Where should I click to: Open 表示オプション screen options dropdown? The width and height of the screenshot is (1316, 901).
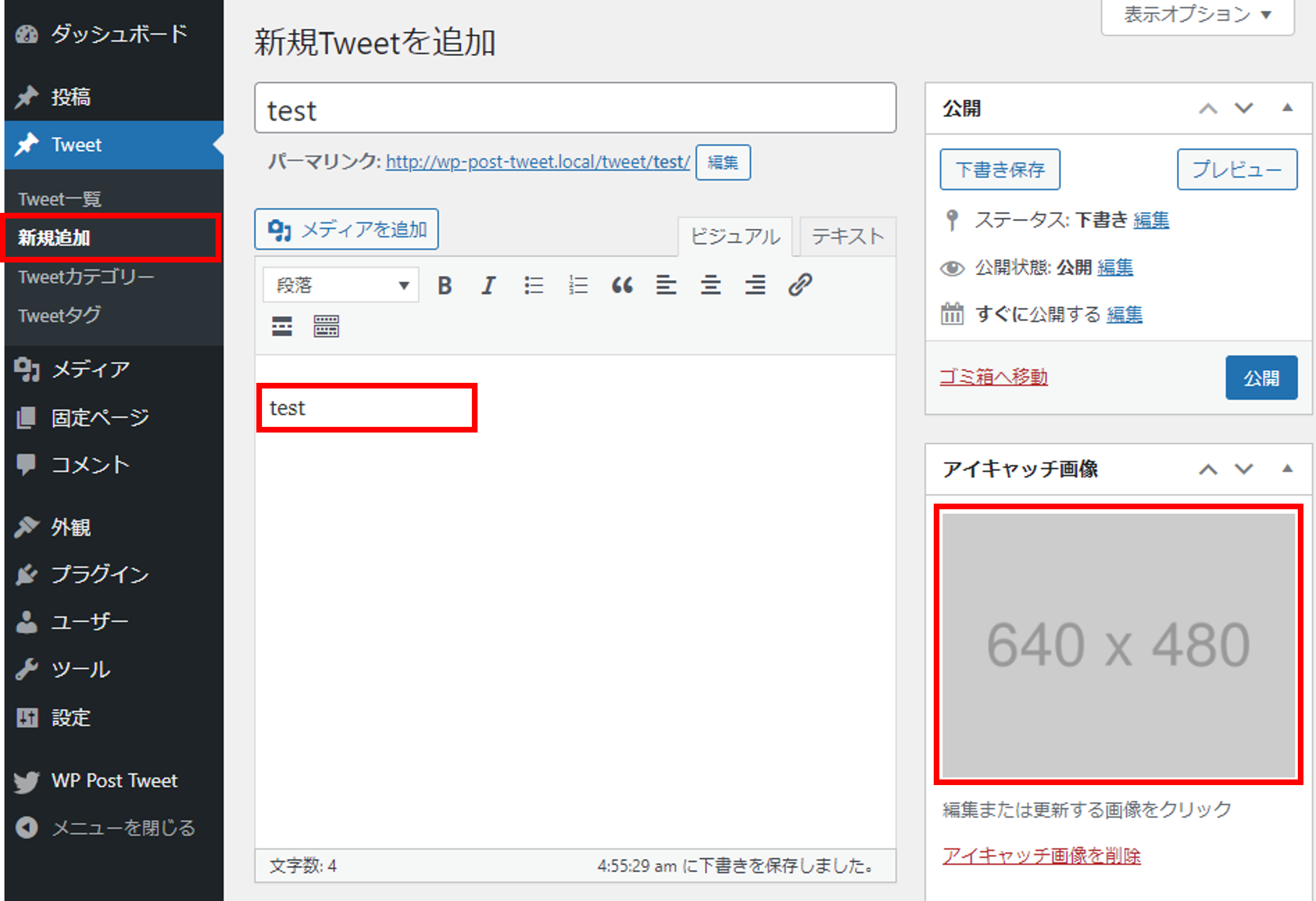1197,15
